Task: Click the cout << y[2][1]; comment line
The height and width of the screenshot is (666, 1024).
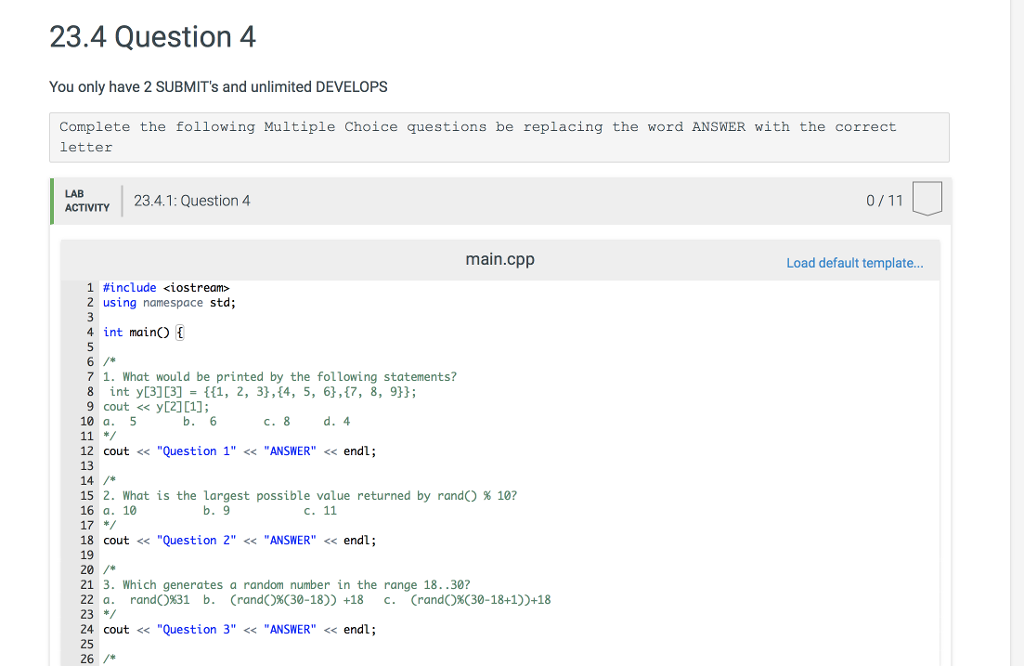Action: (x=156, y=407)
